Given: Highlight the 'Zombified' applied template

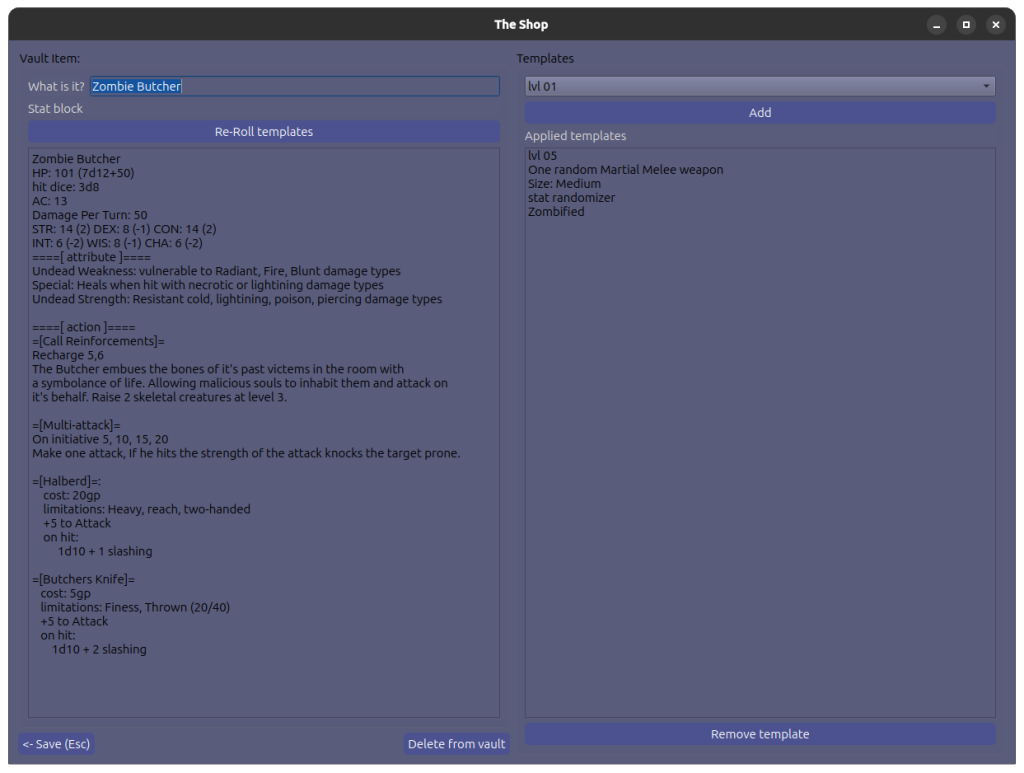Looking at the screenshot, I should 556,212.
